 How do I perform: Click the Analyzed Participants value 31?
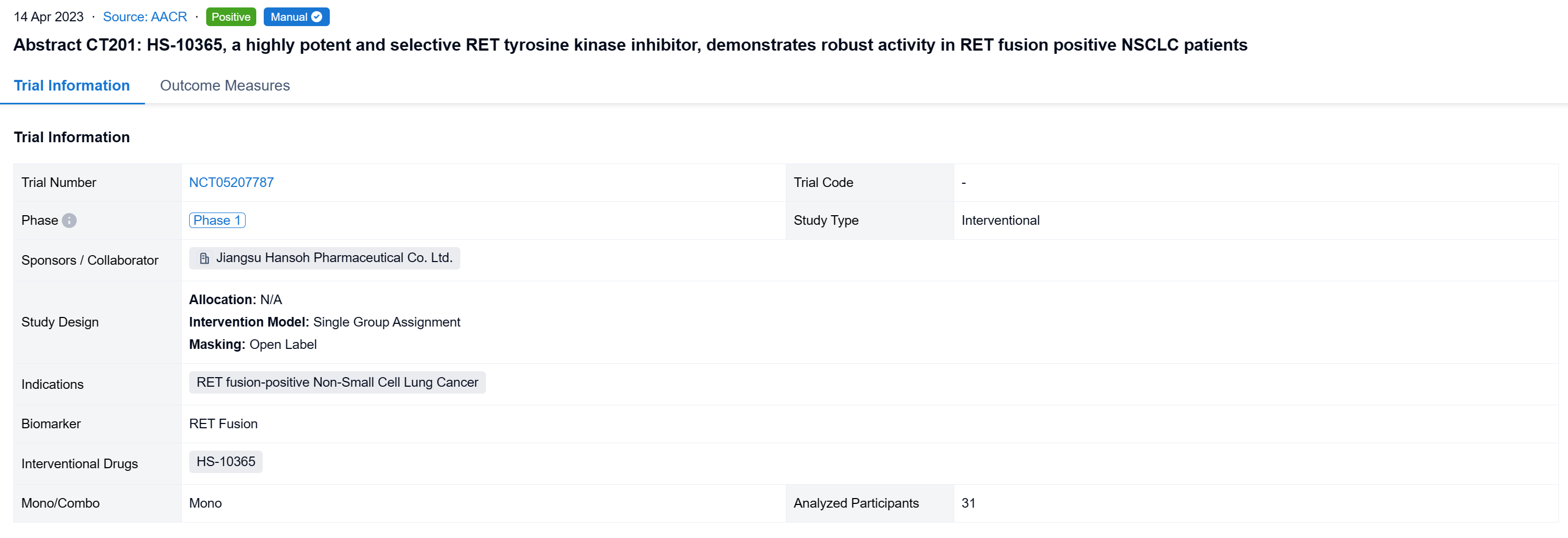(968, 503)
